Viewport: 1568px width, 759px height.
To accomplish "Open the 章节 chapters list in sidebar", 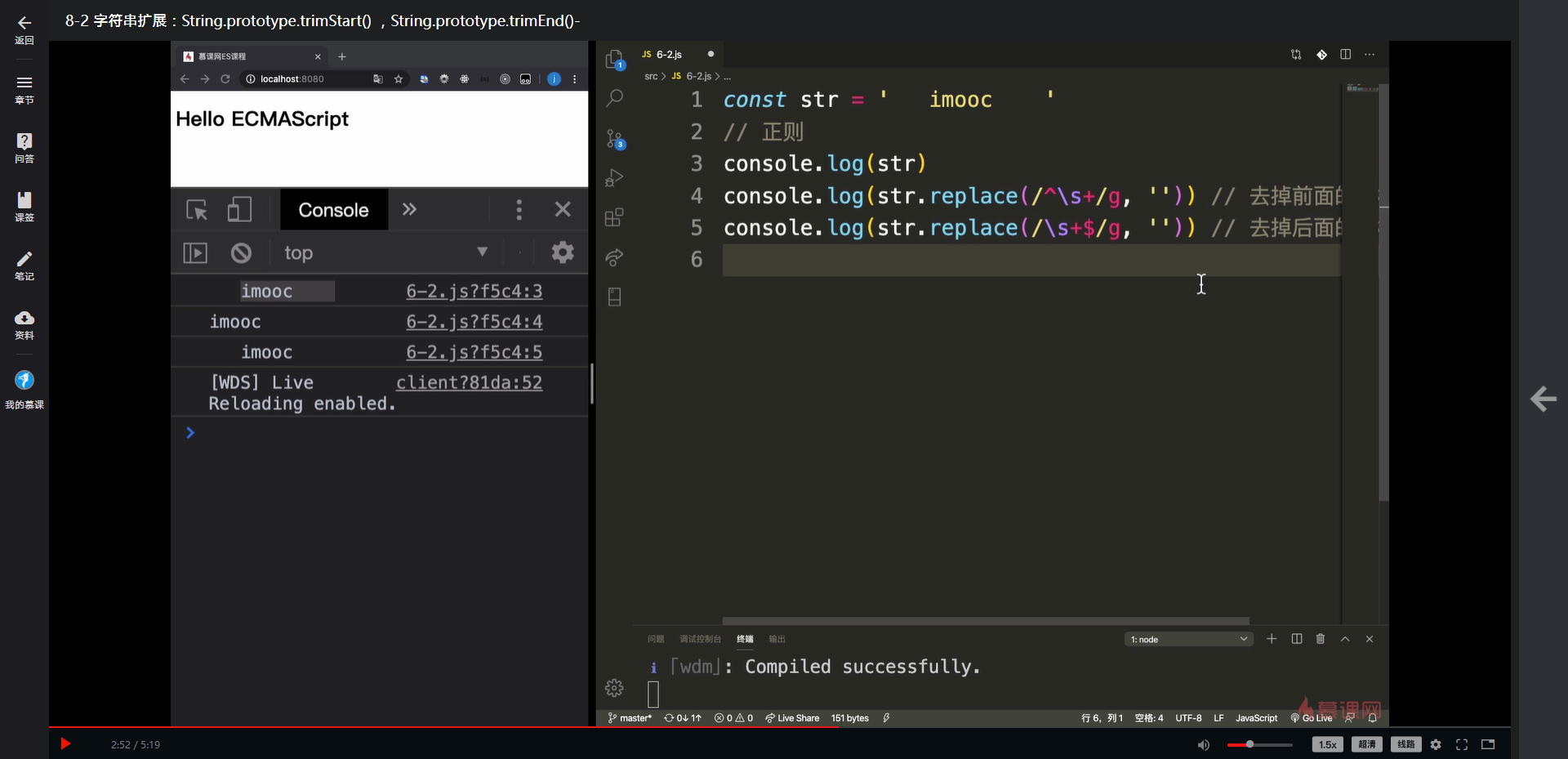I will pyautogui.click(x=24, y=89).
